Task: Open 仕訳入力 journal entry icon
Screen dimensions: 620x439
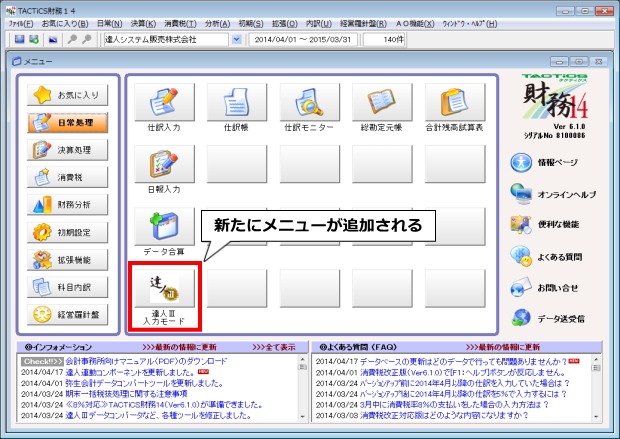Action: coord(164,102)
